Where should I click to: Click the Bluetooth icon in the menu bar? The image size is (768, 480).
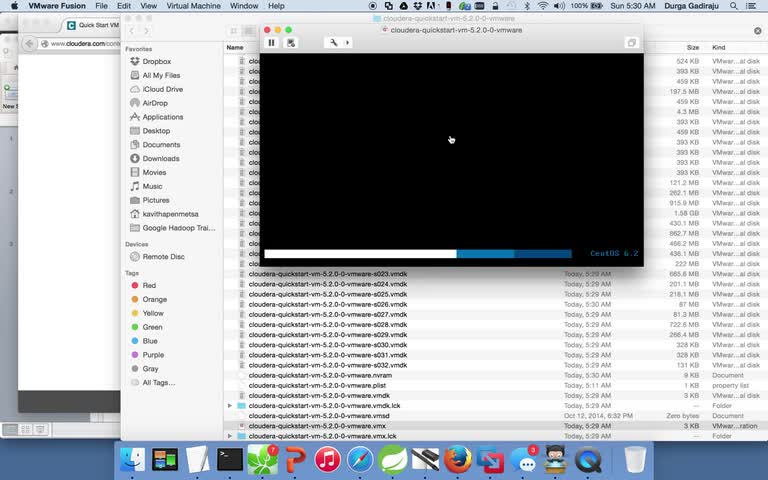pyautogui.click(x=527, y=6)
